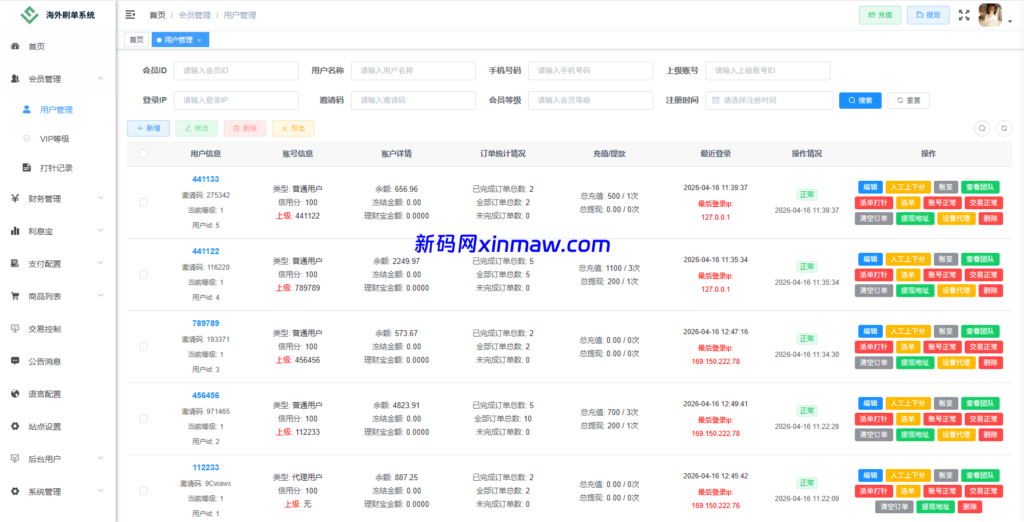The image size is (1024, 522).
Task: Click the 新增 button
Action: [x=148, y=129]
